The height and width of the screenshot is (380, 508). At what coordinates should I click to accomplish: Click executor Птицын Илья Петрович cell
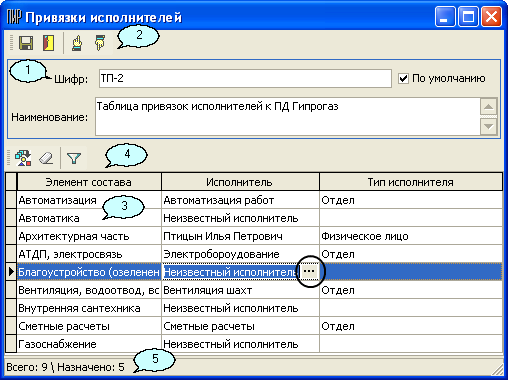240,236
